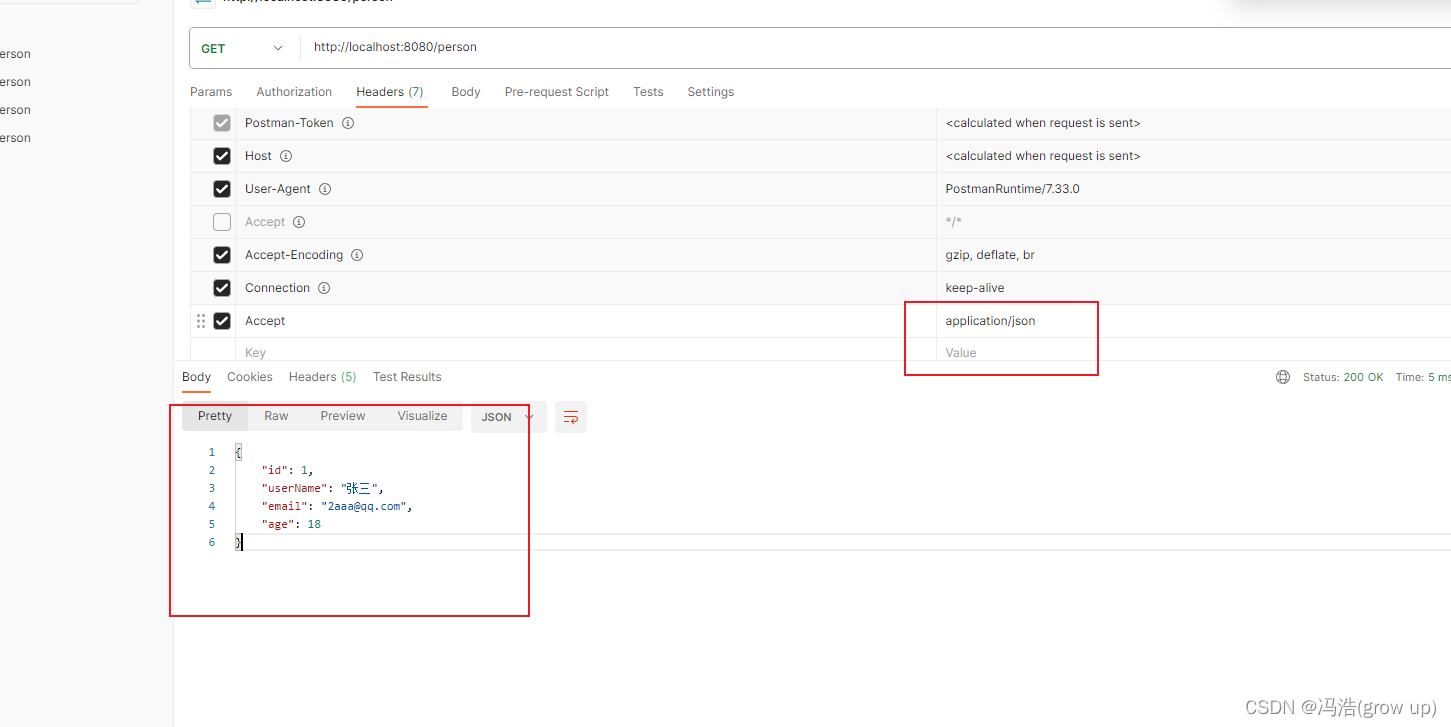Toggle the word wrap icon in response toolbar
Screen dimensions: 1451x727
pyautogui.click(x=571, y=417)
